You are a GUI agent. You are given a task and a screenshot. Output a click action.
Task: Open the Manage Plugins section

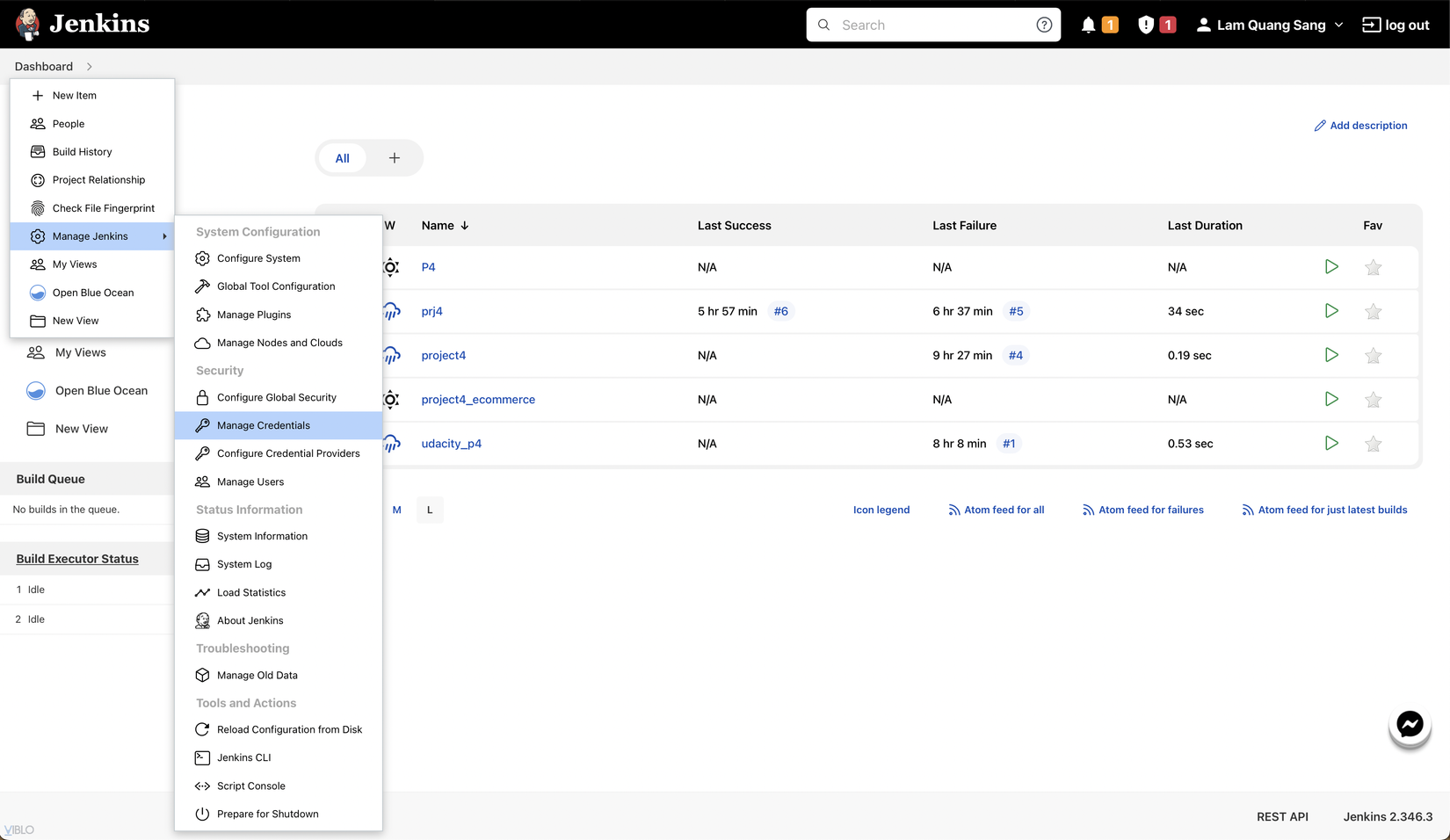[254, 314]
